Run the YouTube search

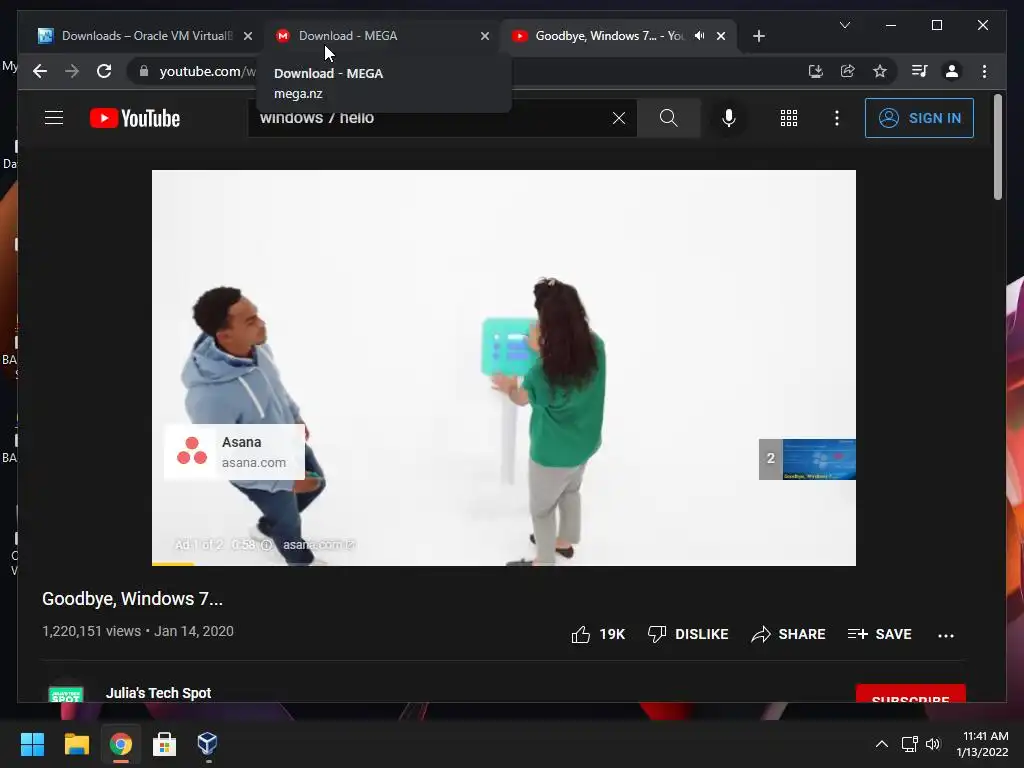pyautogui.click(x=669, y=118)
